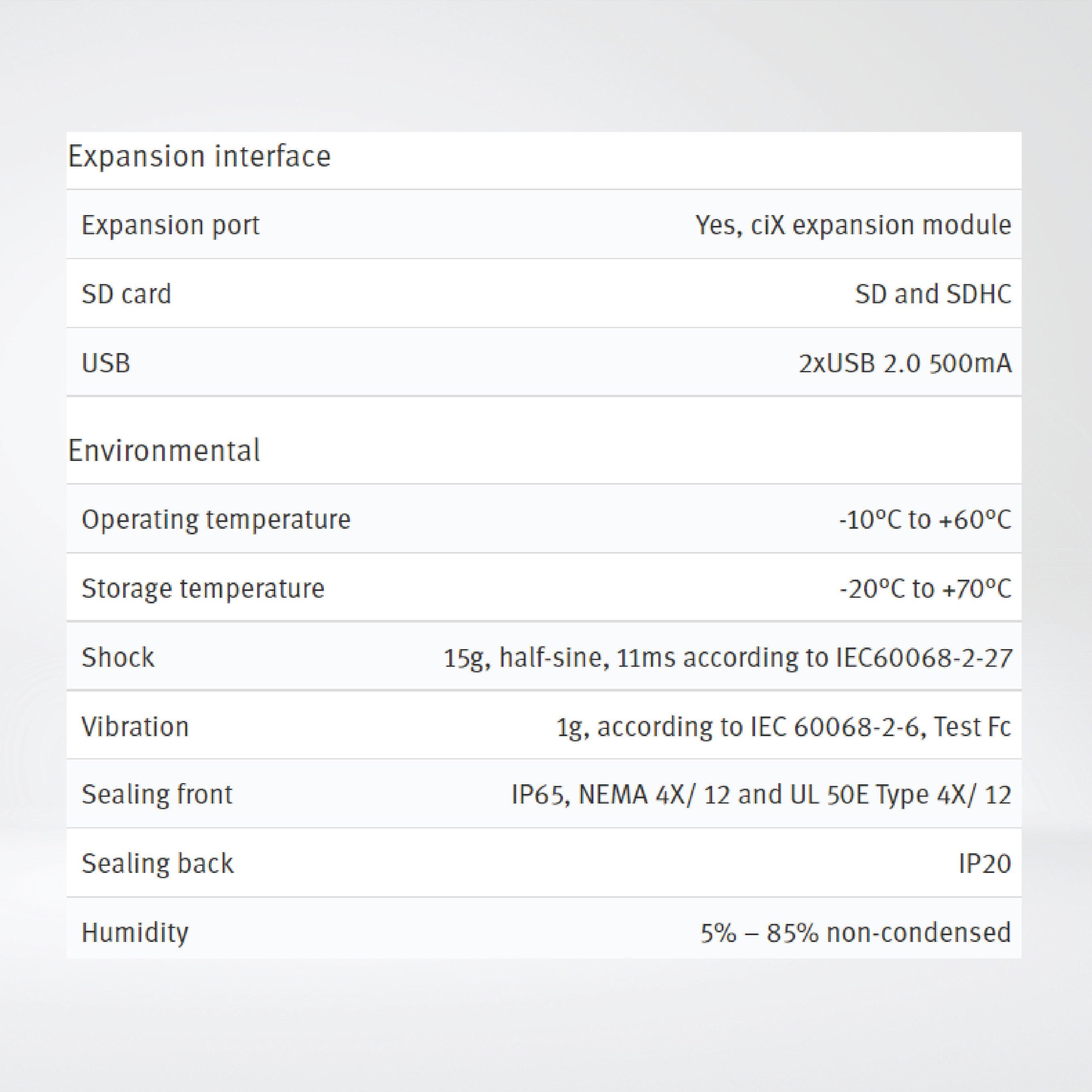Click the '5% – 85% non-condensed' humidity value

tap(855, 933)
